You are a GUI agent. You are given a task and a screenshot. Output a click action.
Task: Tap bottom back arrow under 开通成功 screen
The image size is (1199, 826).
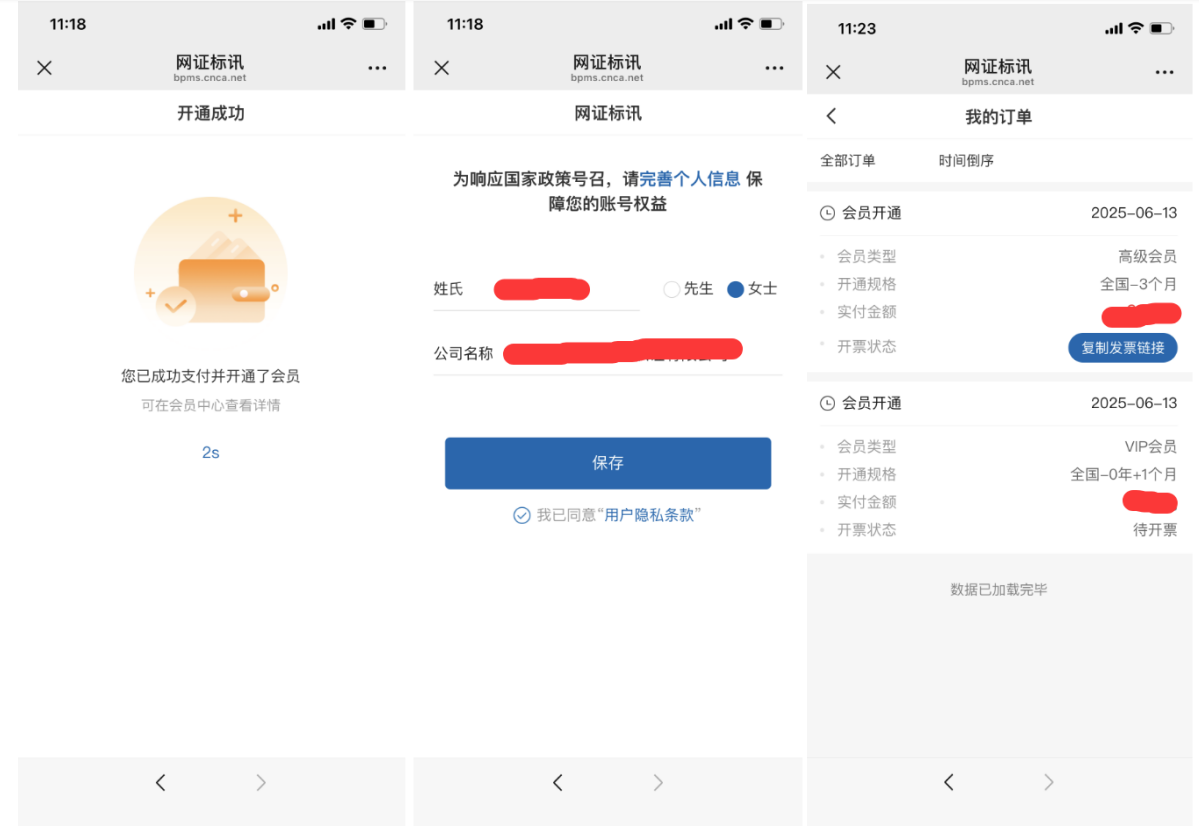(x=160, y=783)
